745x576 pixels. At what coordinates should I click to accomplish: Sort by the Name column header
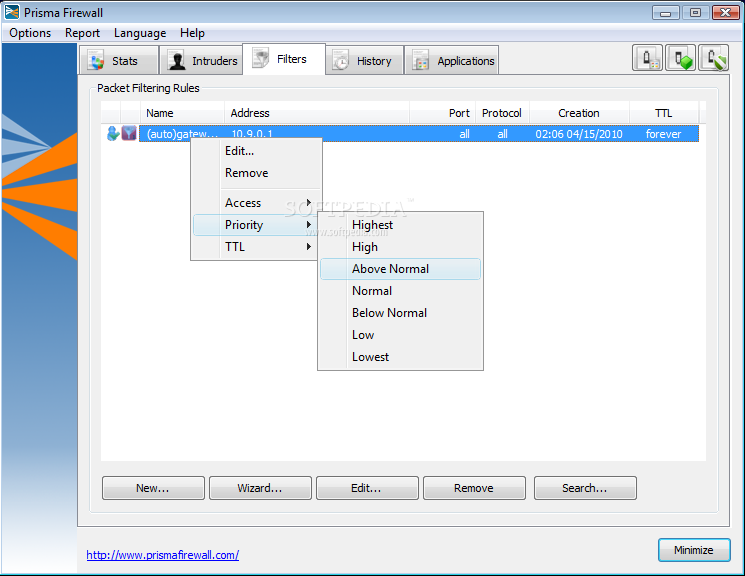click(182, 113)
